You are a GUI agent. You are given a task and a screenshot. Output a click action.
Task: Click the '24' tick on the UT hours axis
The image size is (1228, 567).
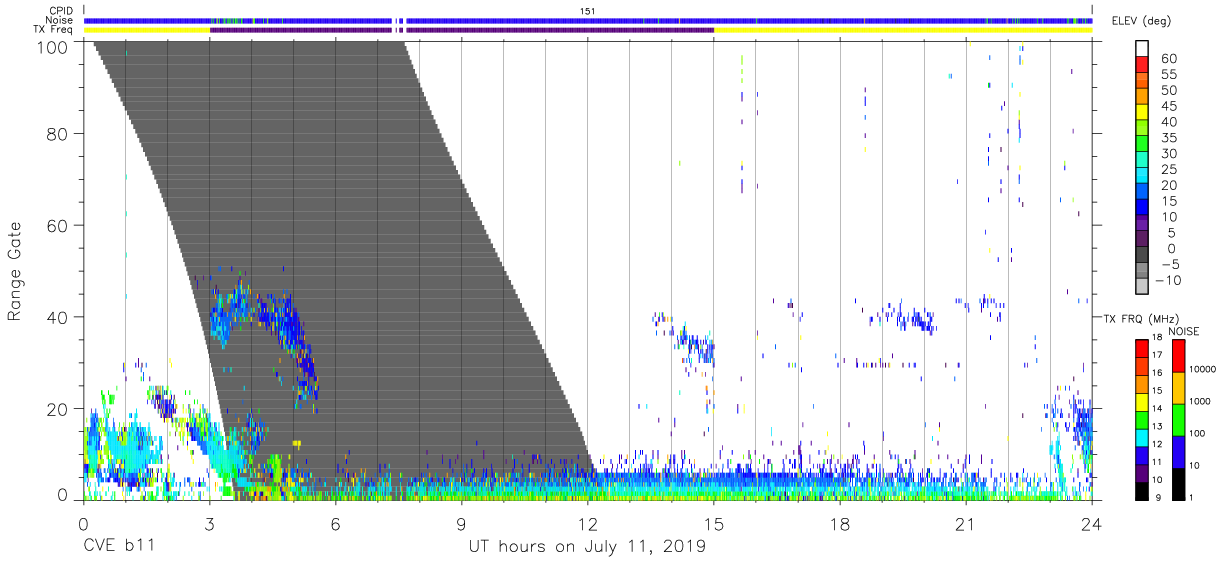click(x=1091, y=524)
